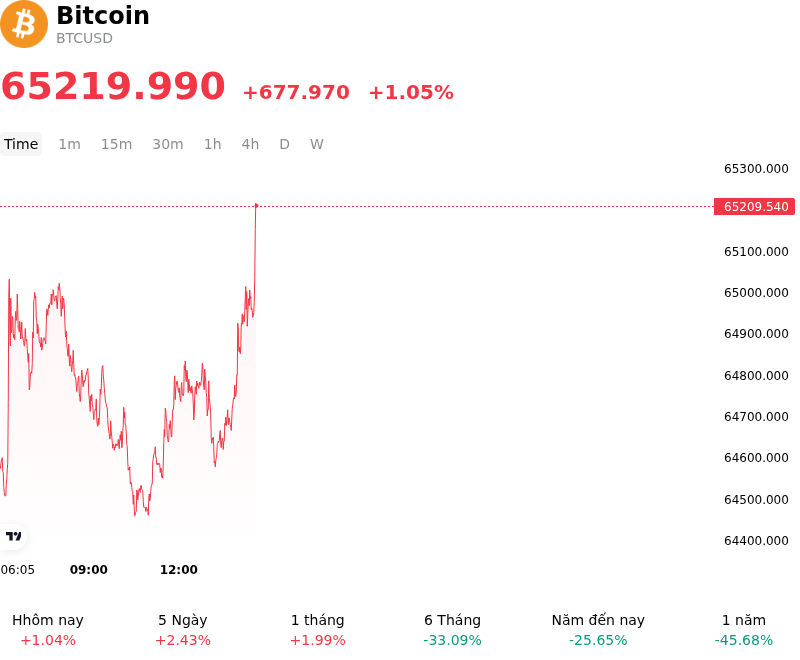Switch to the D daily interval
The width and height of the screenshot is (800, 660).
284,144
